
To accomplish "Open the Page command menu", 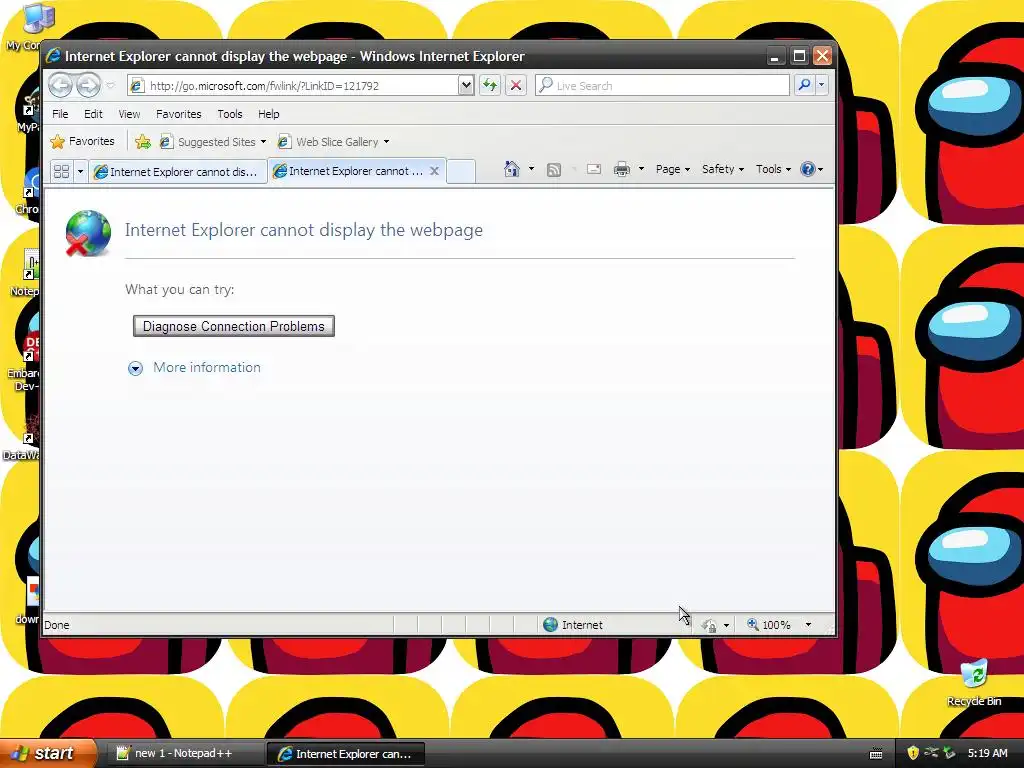I will 673,169.
